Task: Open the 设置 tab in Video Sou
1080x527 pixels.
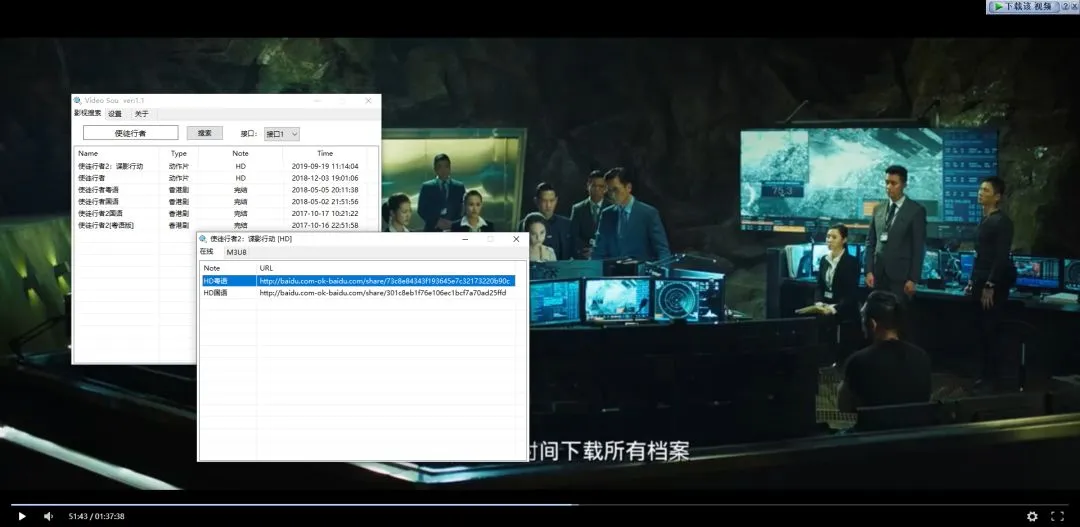Action: point(115,114)
